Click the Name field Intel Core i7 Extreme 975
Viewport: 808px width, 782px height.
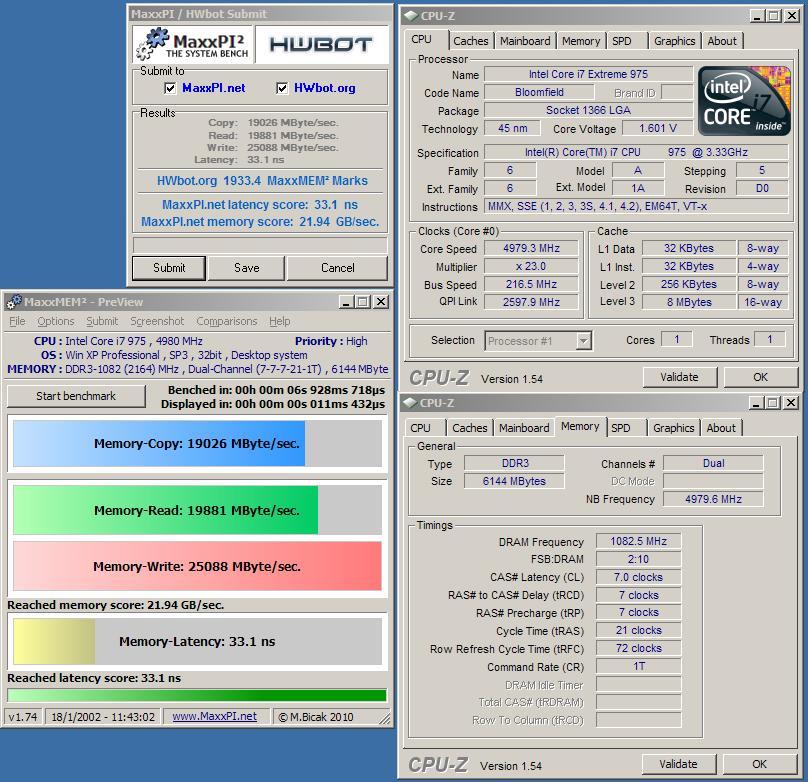pyautogui.click(x=588, y=74)
